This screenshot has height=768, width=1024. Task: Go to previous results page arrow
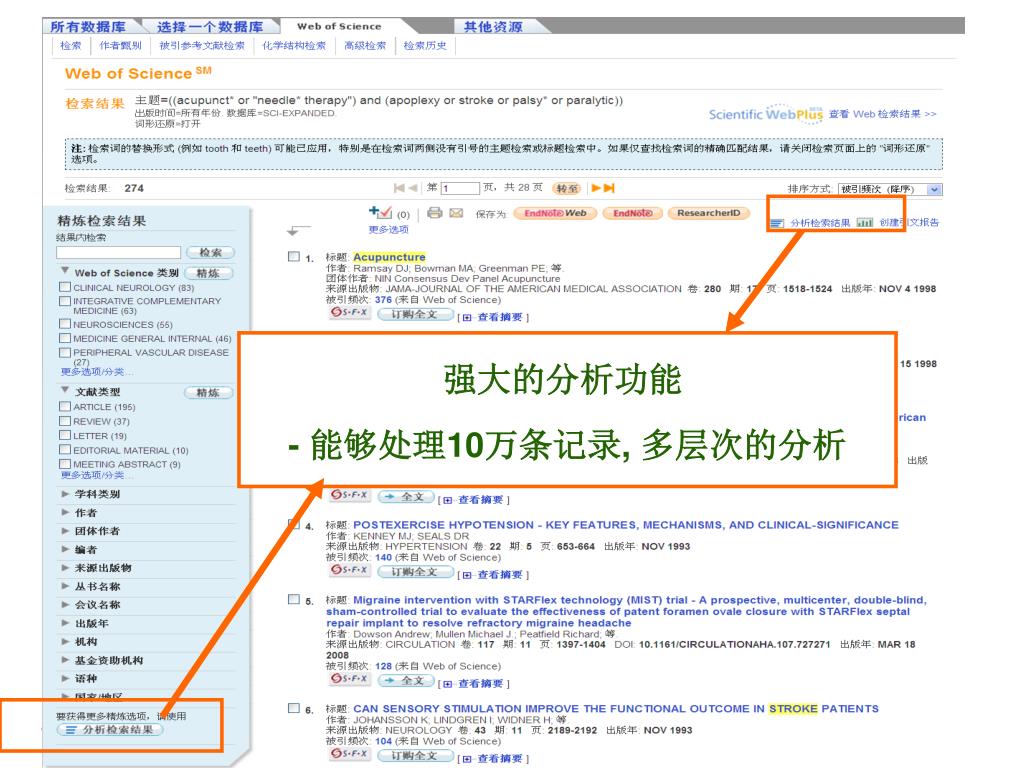pyautogui.click(x=413, y=188)
